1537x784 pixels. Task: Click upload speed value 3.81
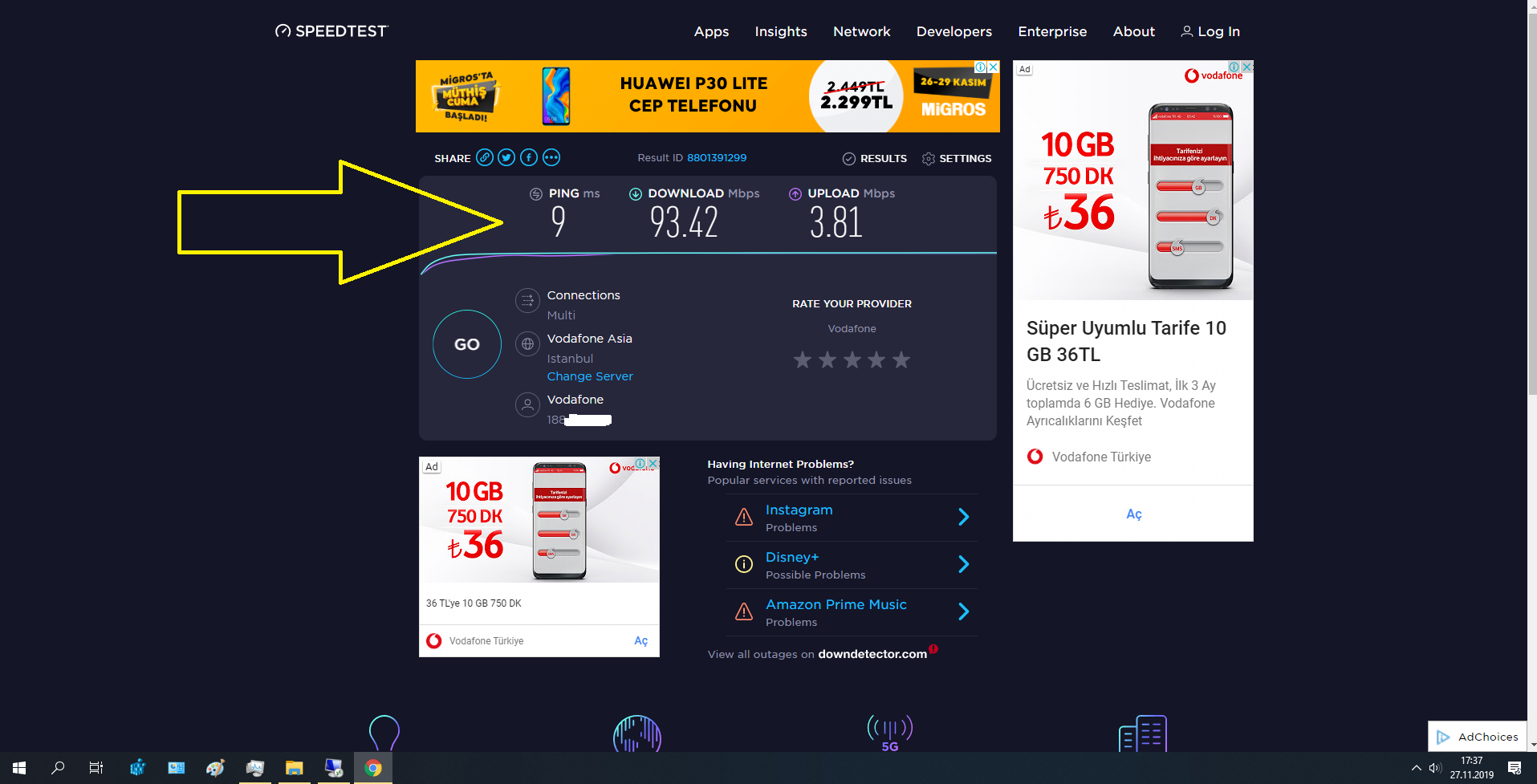pyautogui.click(x=836, y=222)
